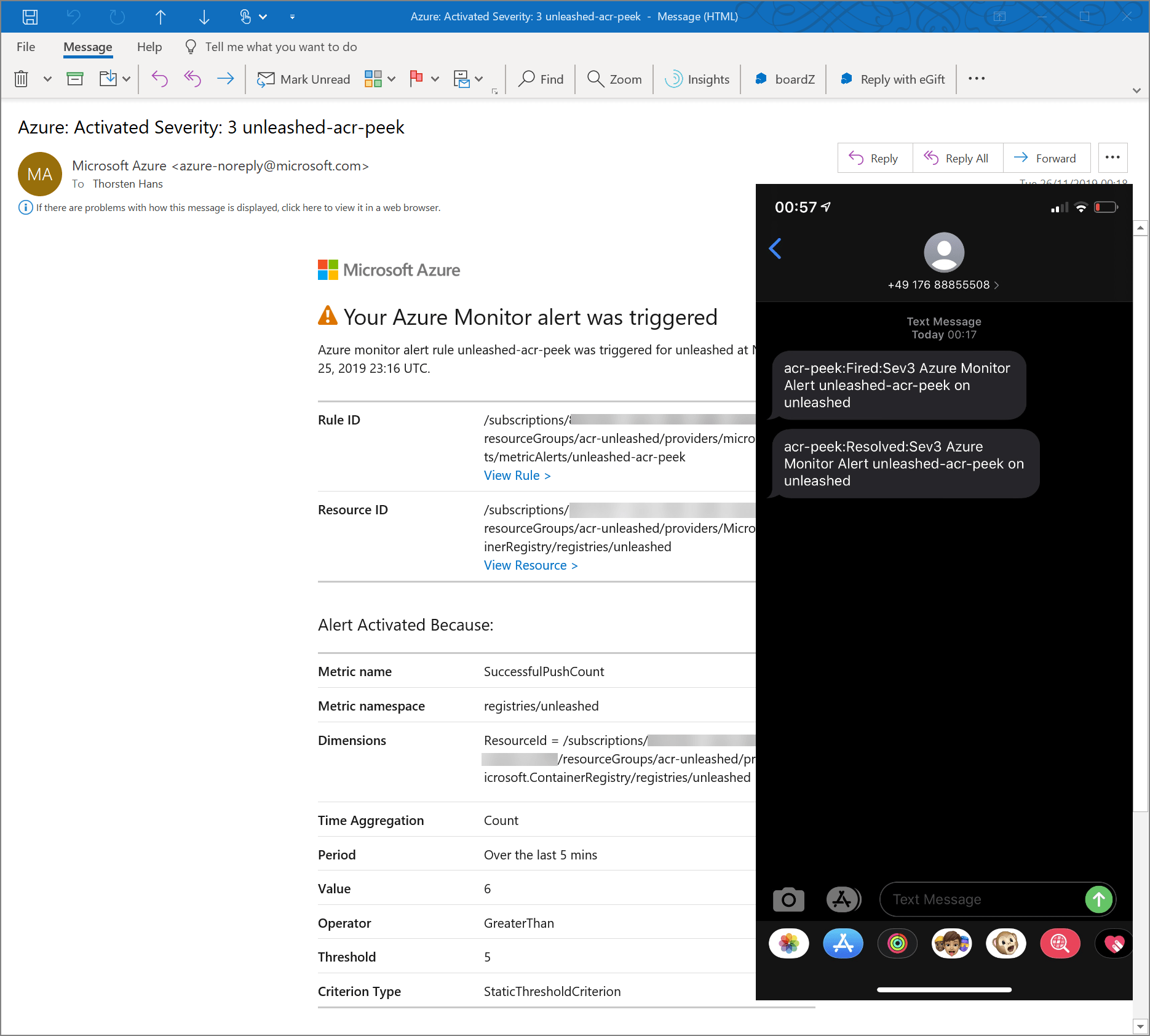1150x1036 pixels.
Task: Open the Zoom tool in the ribbon
Action: coord(613,79)
